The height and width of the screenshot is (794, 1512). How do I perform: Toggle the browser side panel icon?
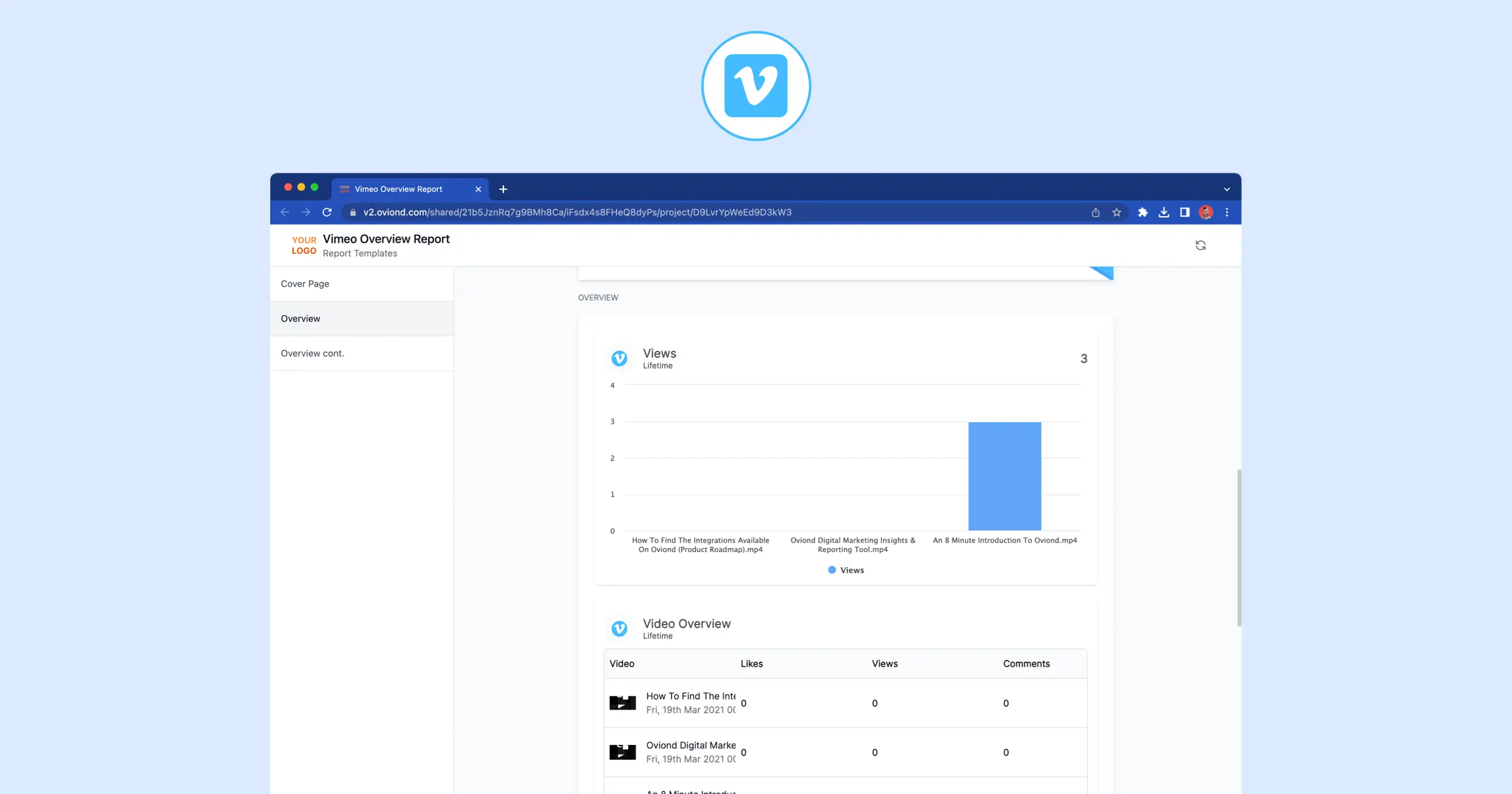[x=1184, y=212]
